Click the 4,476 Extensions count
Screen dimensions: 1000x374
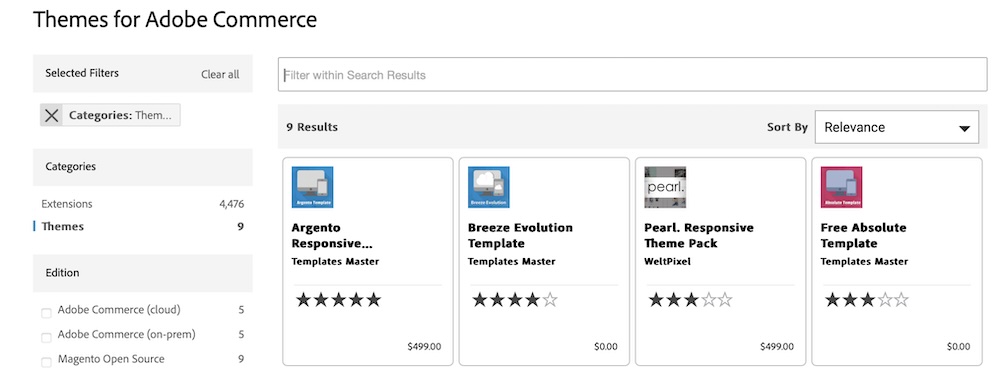coord(232,204)
